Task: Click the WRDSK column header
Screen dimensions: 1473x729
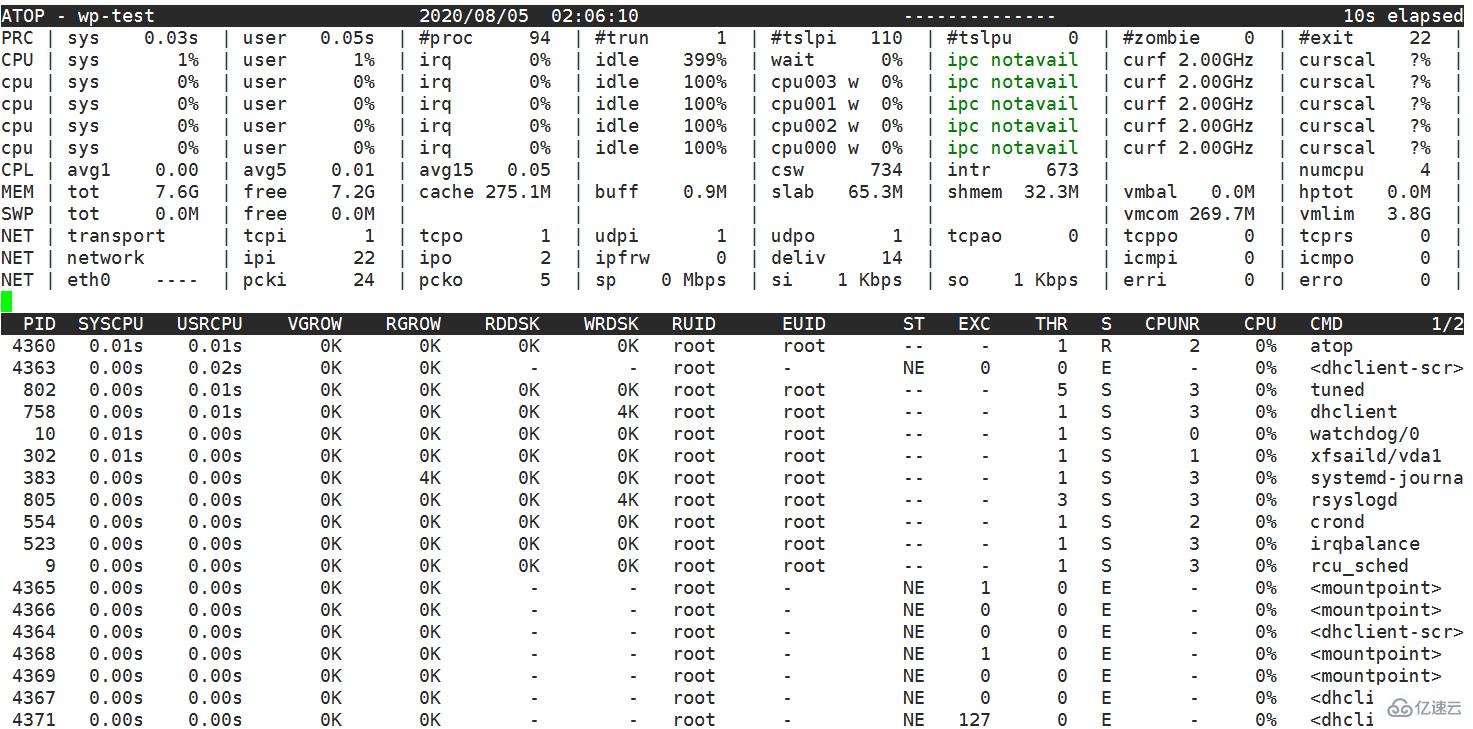Action: [x=611, y=324]
